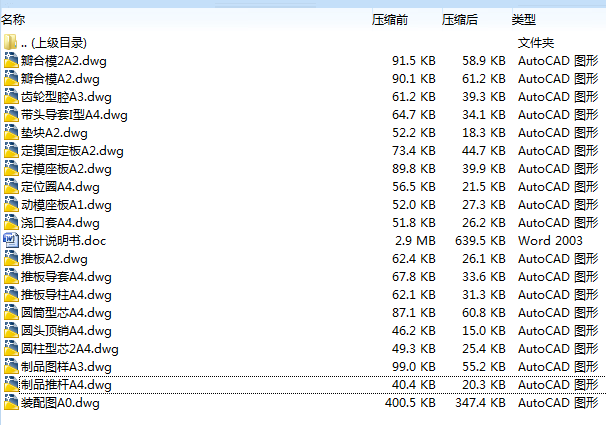Select file name 推板A2.dwg

(x=54, y=259)
